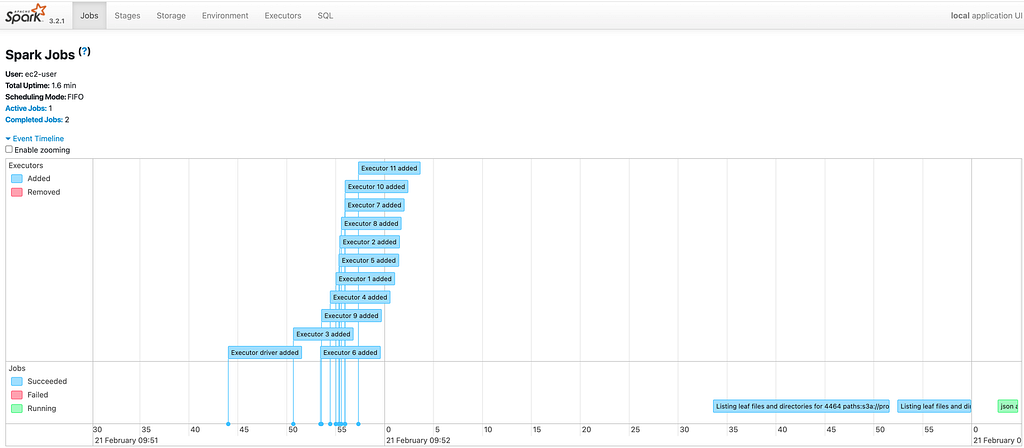
Task: Open the Listing leaf files for 4464 paths job
Action: click(x=802, y=406)
